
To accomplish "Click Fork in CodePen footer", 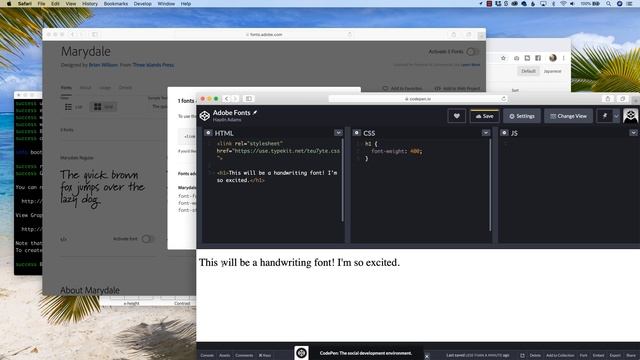I will click(x=583, y=356).
